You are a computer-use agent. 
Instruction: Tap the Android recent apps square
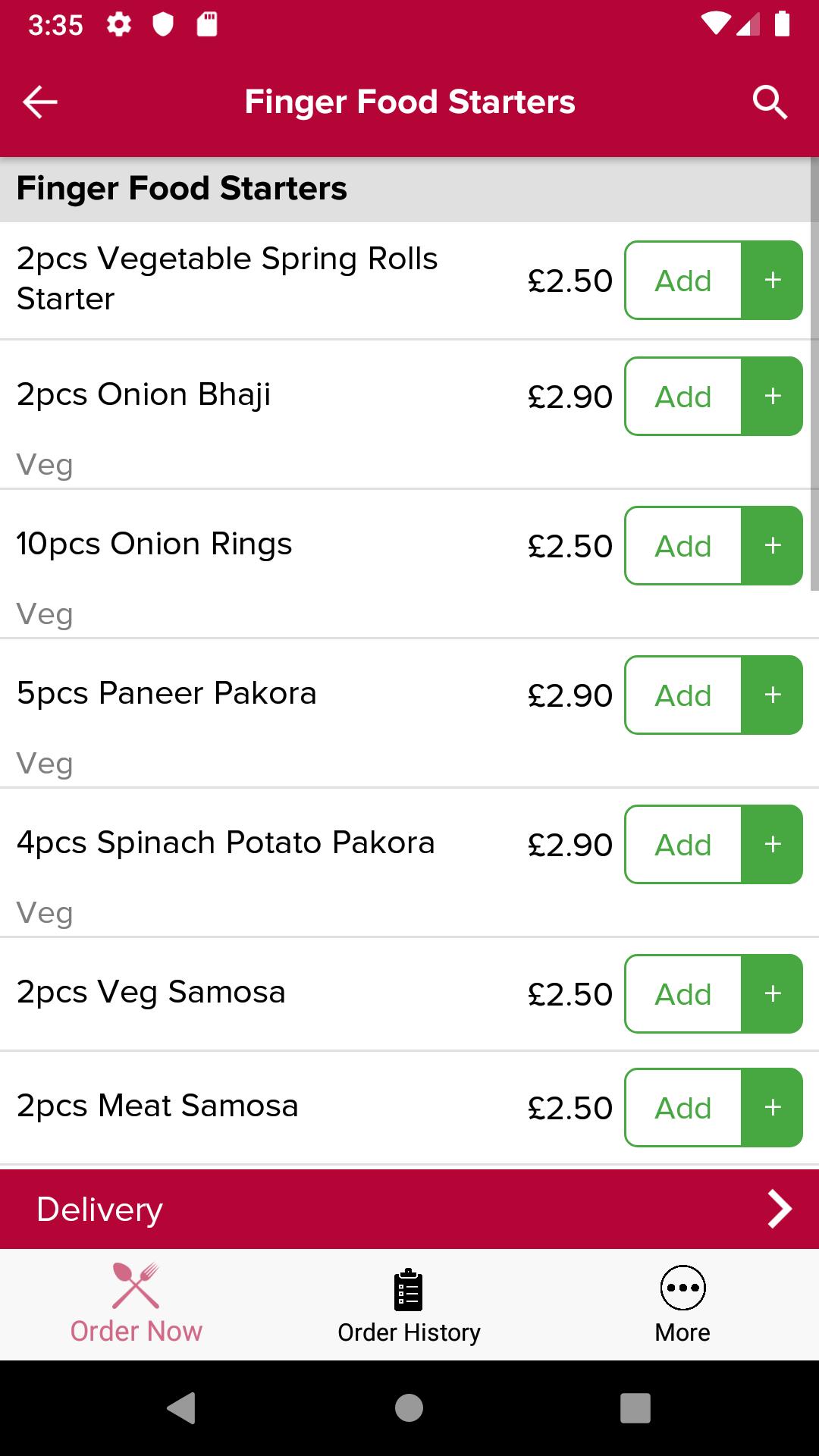tap(635, 1408)
